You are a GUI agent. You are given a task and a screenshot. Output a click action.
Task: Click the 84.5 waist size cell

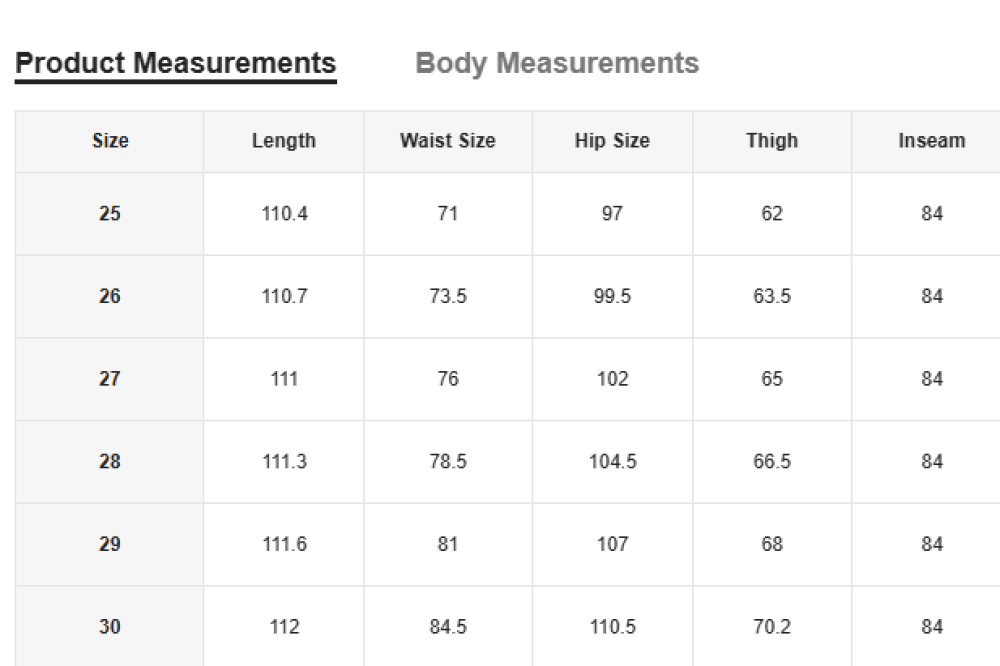[448, 627]
